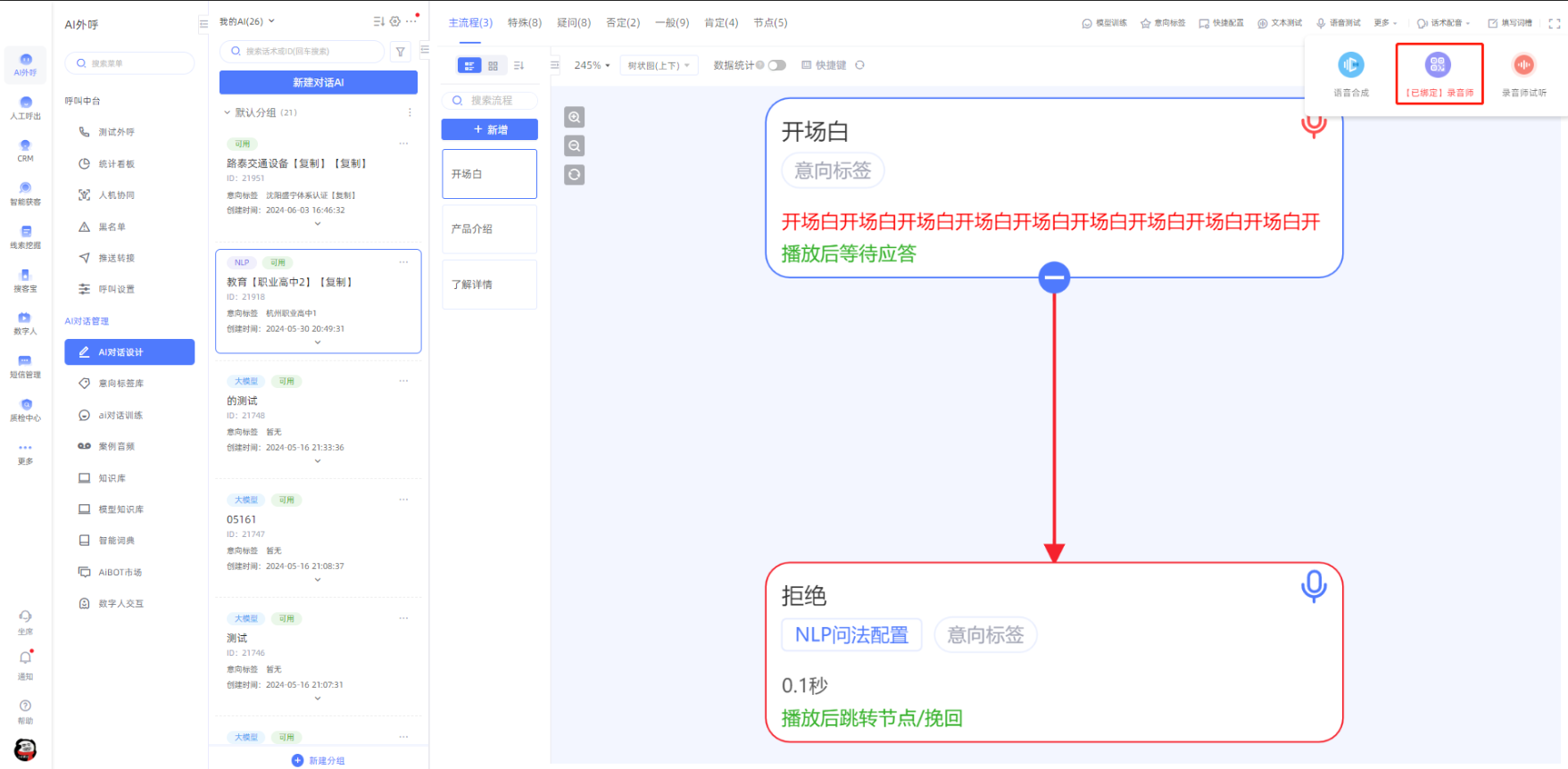Image resolution: width=1568 pixels, height=769 pixels.
Task: Click the user avatar at bottom left
Action: point(26,749)
